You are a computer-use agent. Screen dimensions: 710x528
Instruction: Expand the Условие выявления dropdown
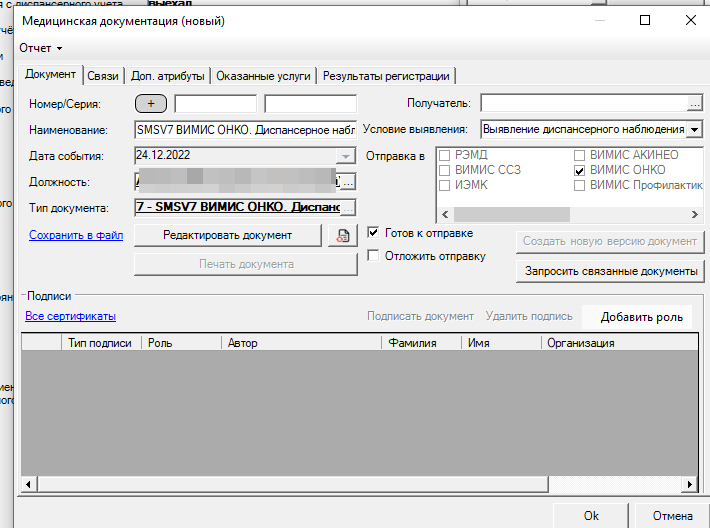click(x=694, y=130)
